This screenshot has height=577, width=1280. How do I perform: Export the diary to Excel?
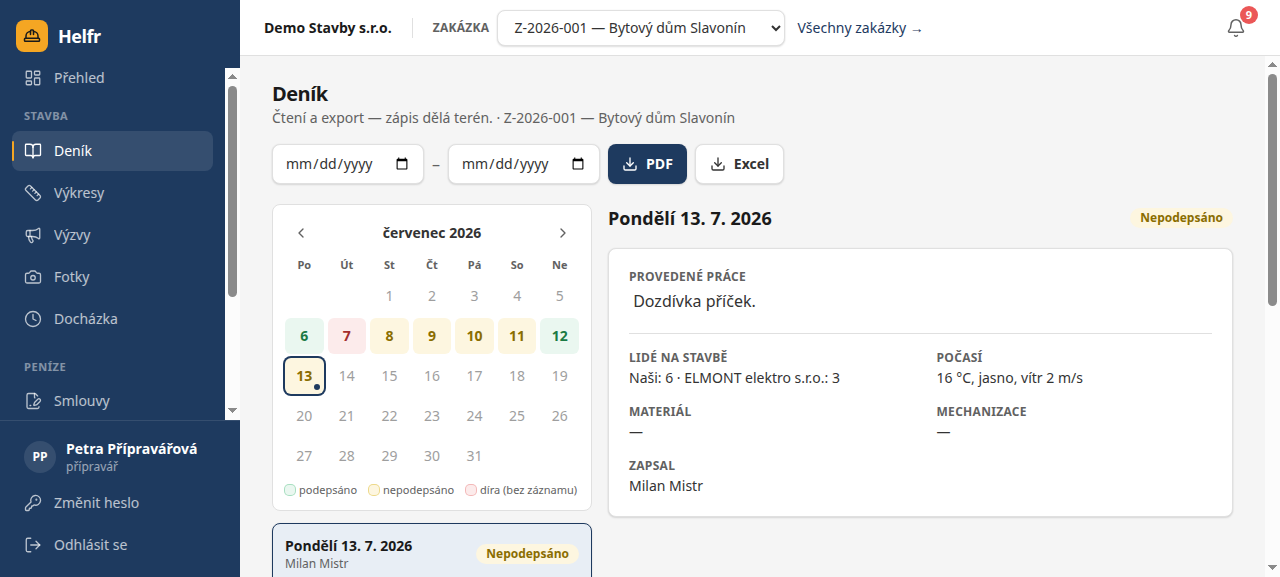[x=739, y=164]
